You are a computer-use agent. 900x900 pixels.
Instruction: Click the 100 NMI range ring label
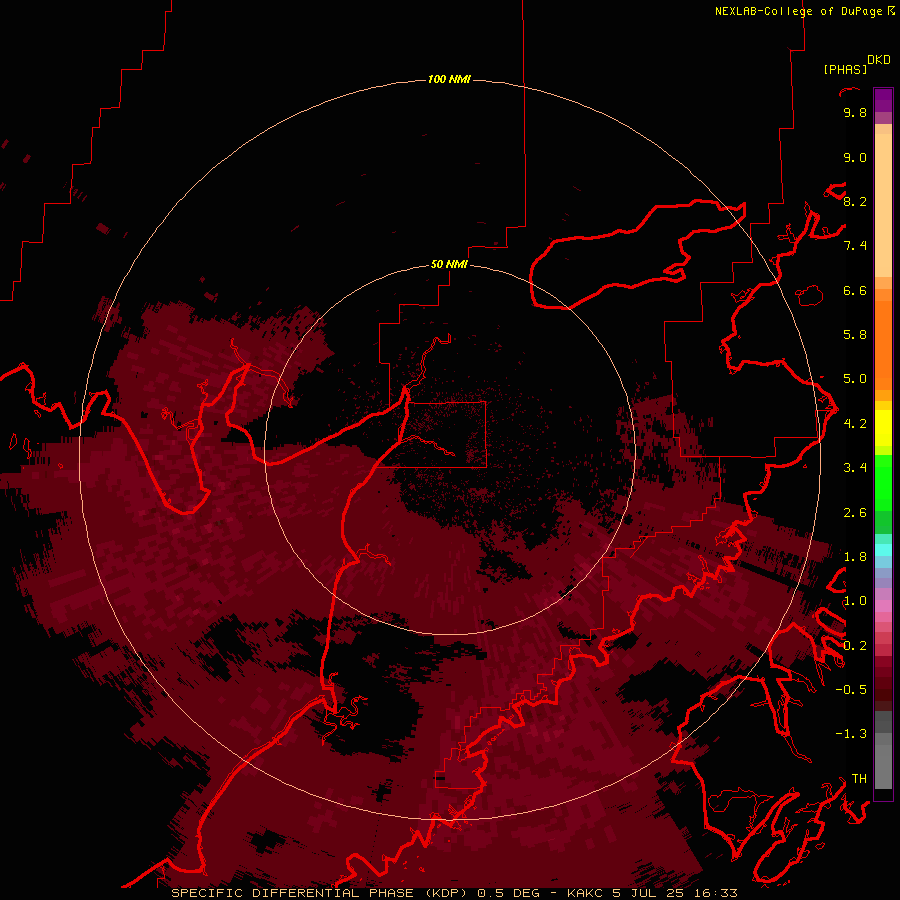449,79
